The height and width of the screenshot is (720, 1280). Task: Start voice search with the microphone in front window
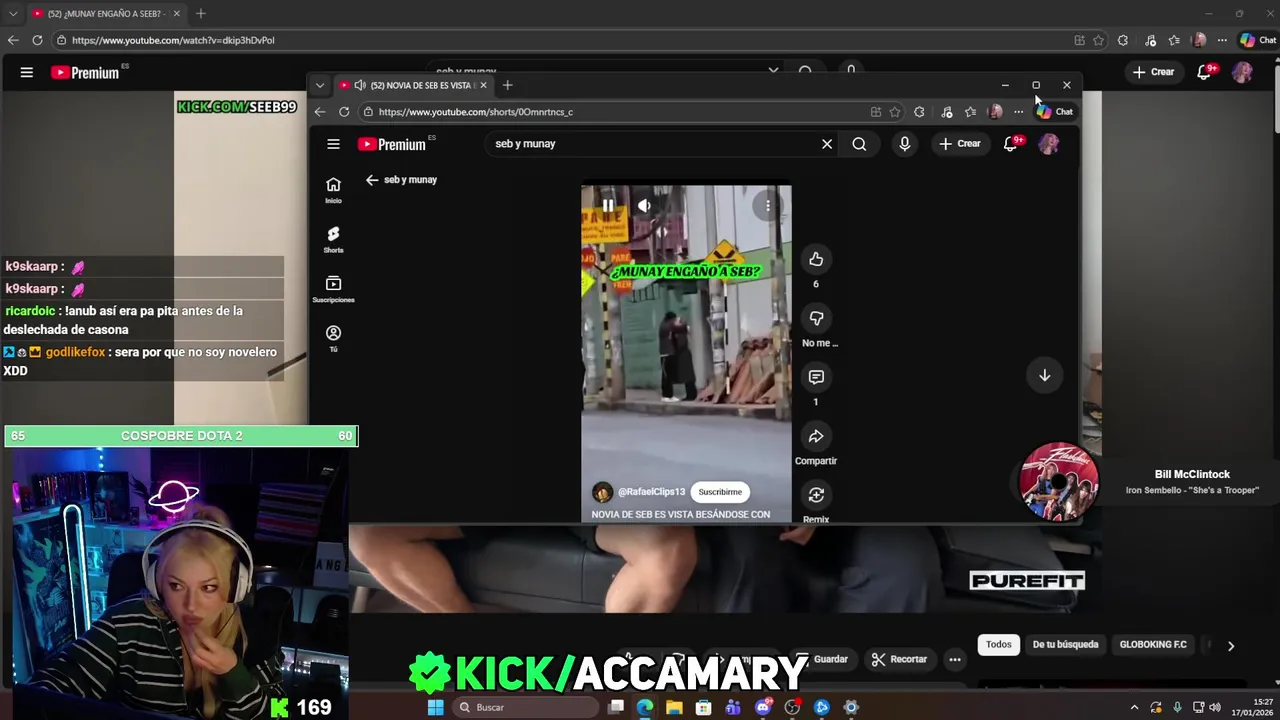click(904, 144)
